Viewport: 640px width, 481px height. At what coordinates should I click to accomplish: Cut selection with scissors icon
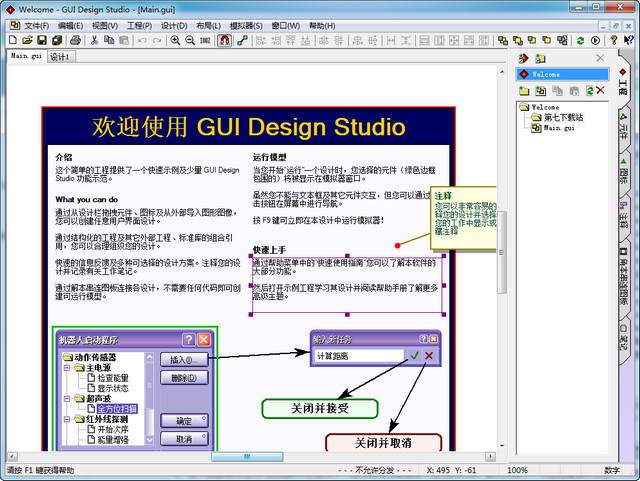94,40
